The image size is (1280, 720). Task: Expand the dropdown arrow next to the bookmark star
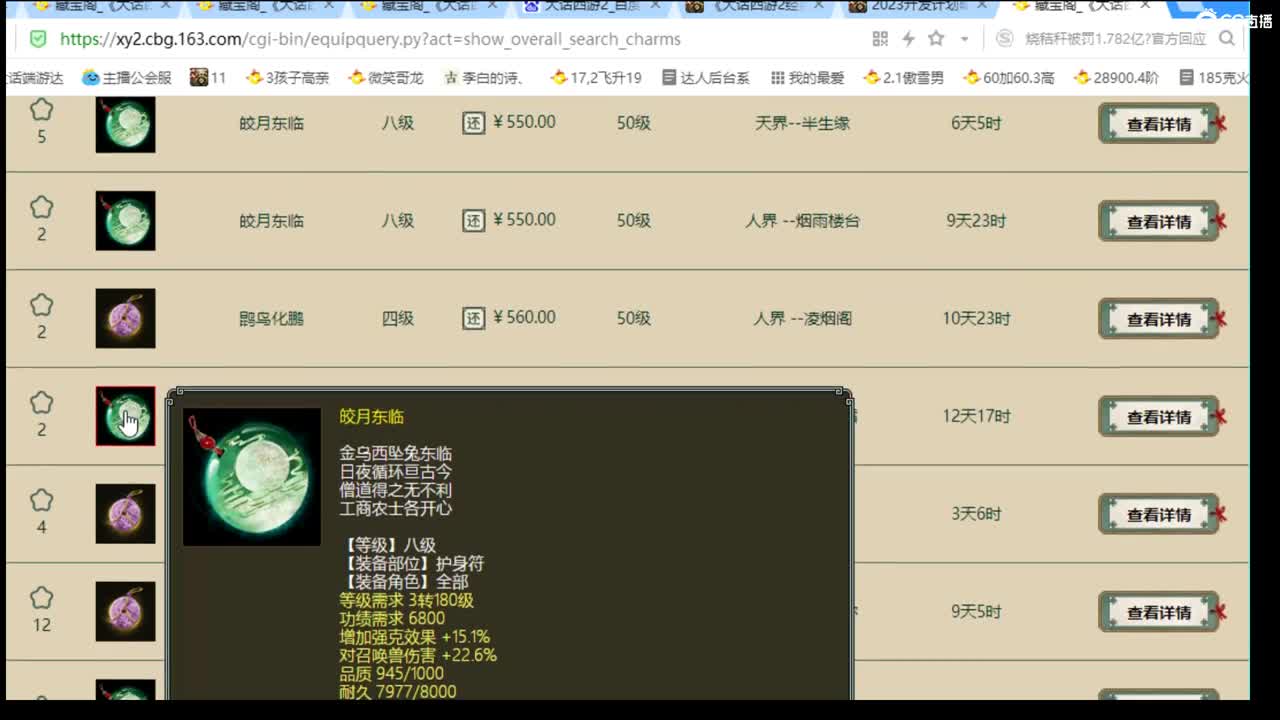tap(964, 39)
